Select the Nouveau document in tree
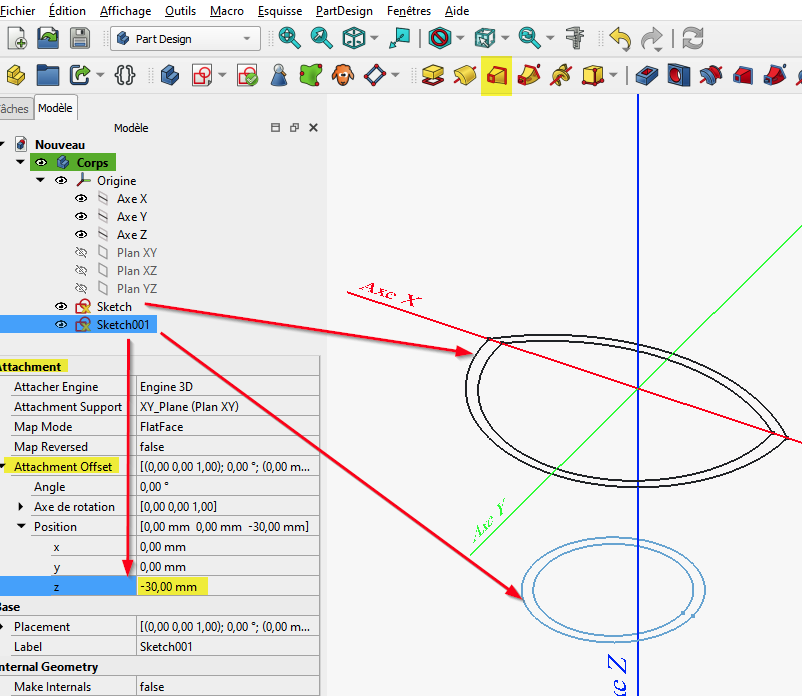Screen dimensions: 802x696 pos(60,145)
